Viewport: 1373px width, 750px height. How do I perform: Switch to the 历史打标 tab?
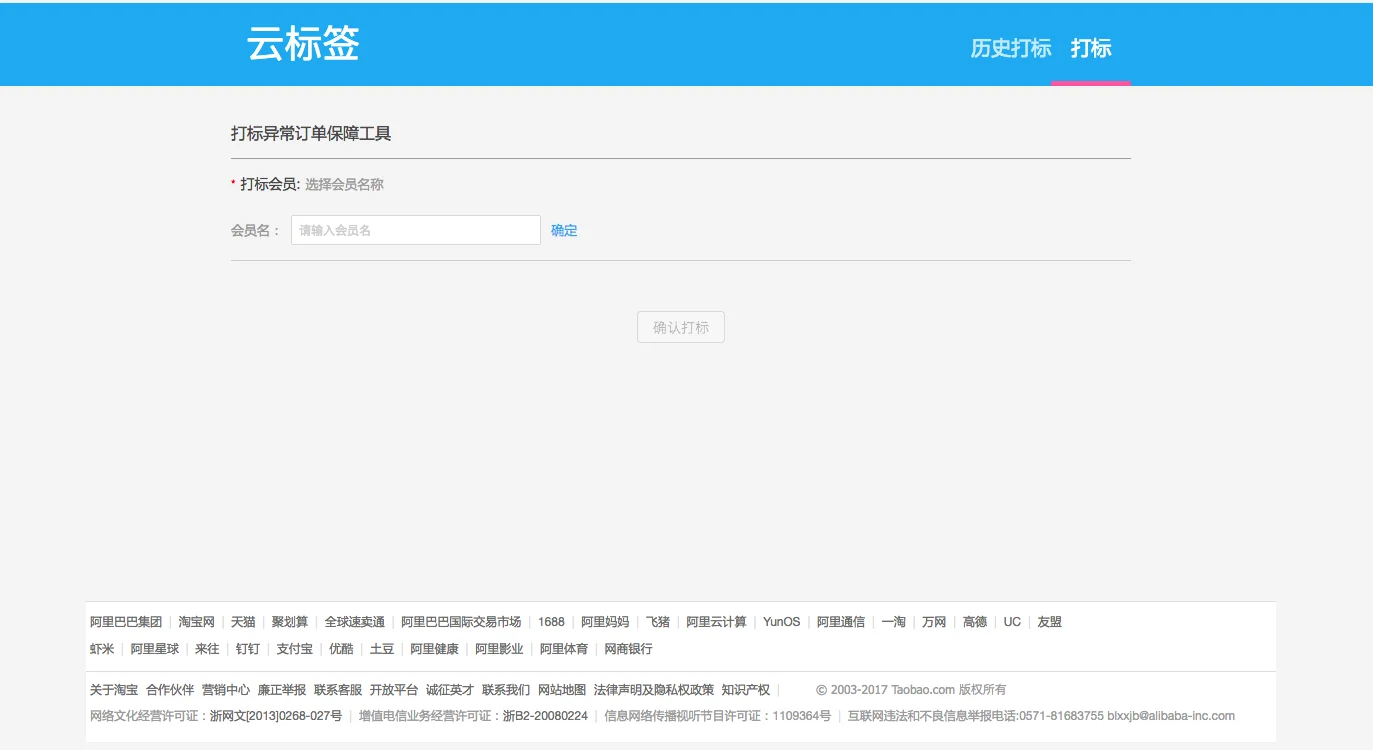point(1010,48)
